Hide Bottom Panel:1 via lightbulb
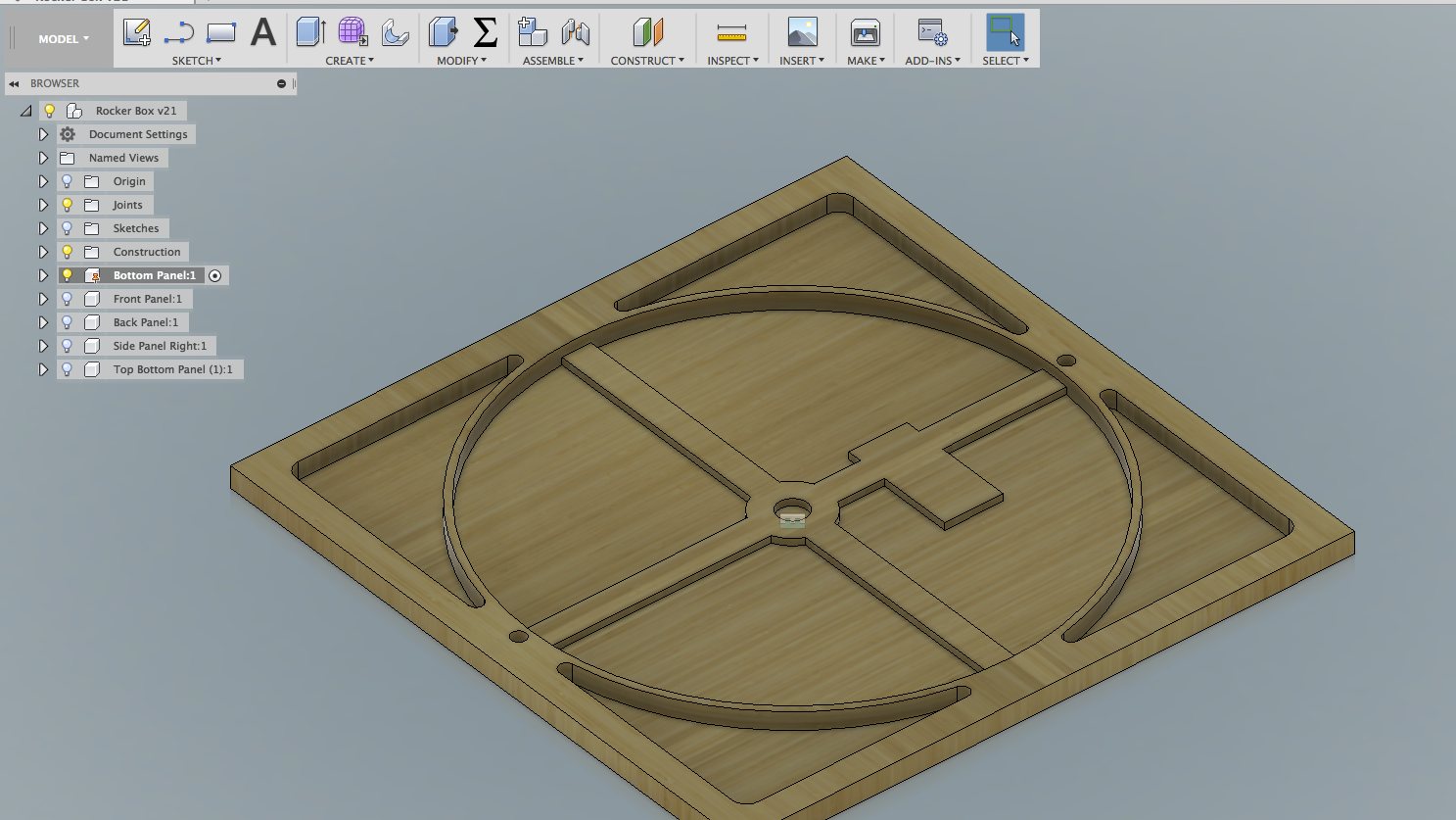The height and width of the screenshot is (820, 1456). [x=67, y=275]
